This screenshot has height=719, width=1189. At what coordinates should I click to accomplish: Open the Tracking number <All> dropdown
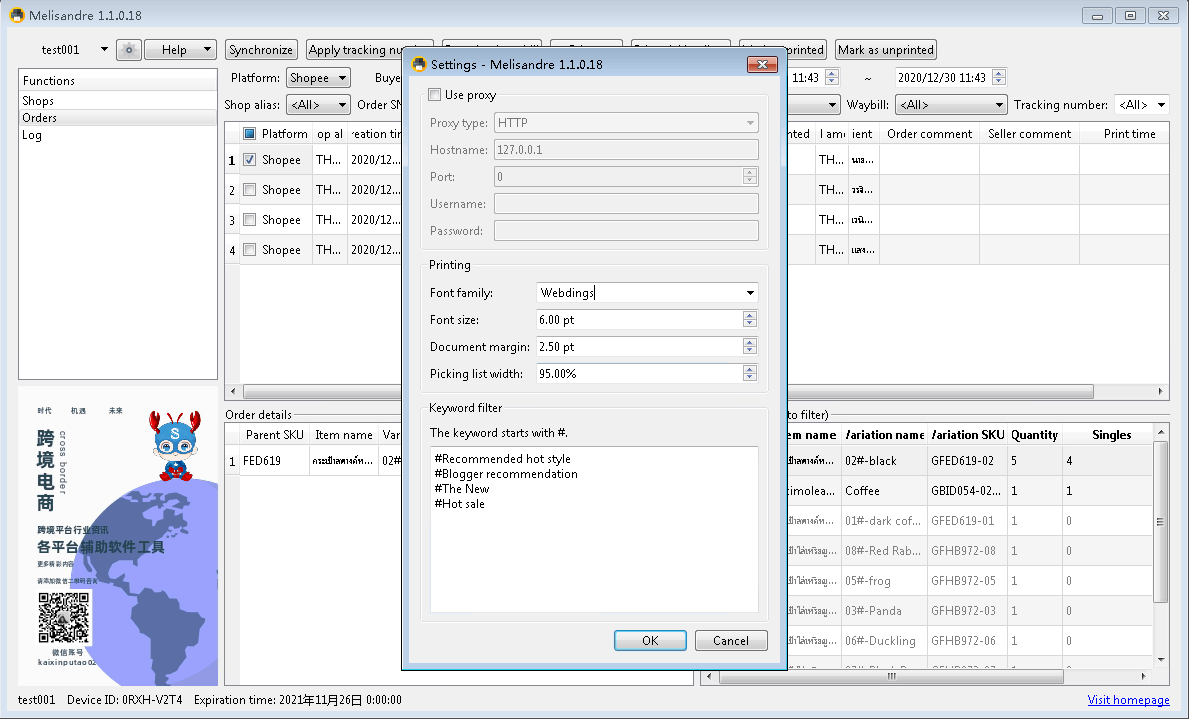1141,105
